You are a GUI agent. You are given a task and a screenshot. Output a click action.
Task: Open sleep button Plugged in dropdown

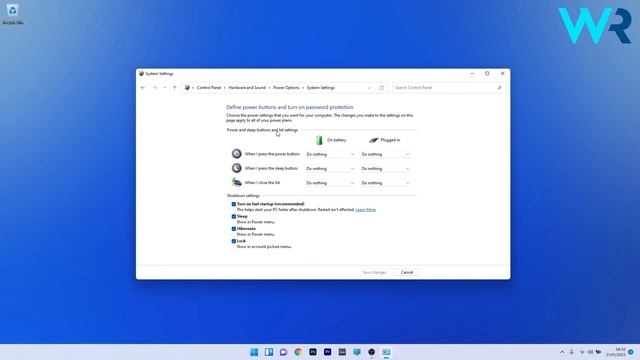[x=385, y=169]
